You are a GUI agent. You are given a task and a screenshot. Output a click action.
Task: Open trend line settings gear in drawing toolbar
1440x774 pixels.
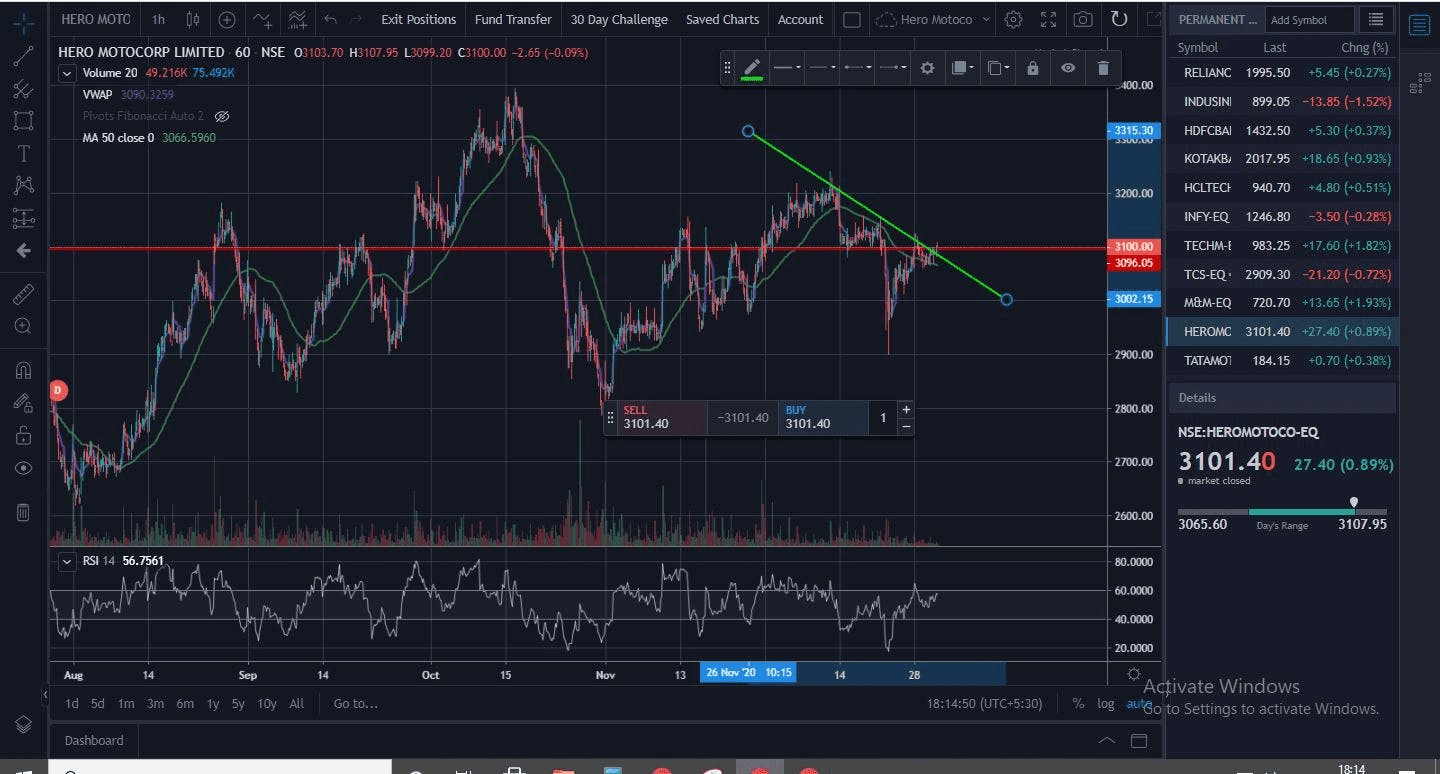927,68
